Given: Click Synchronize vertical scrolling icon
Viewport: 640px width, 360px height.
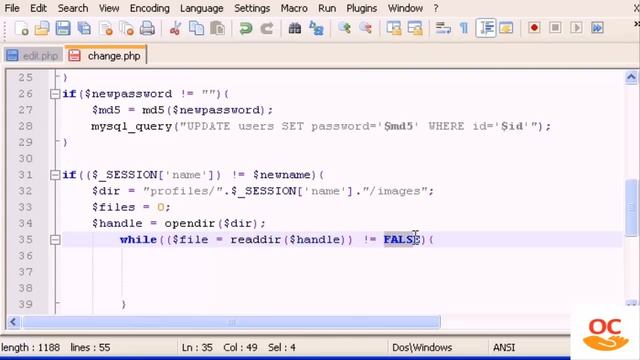Looking at the screenshot, I should pos(394,28).
